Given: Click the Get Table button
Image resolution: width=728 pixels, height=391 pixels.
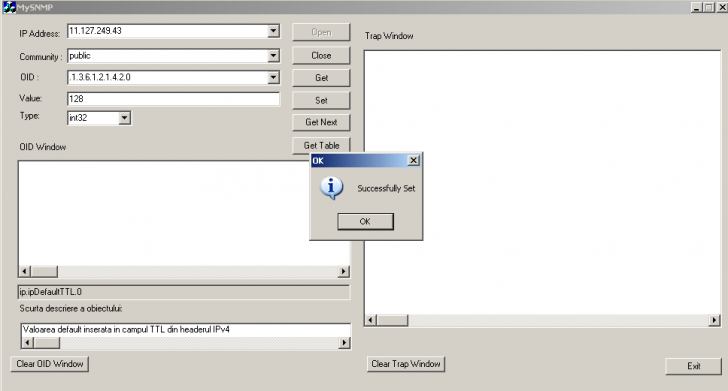Looking at the screenshot, I should (x=321, y=145).
